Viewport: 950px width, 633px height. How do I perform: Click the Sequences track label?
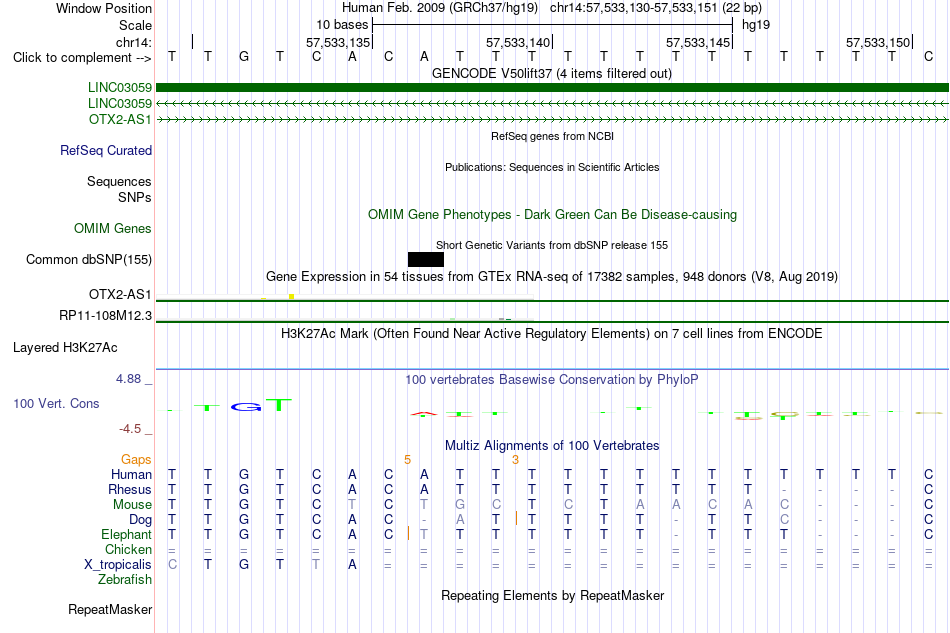tap(119, 181)
